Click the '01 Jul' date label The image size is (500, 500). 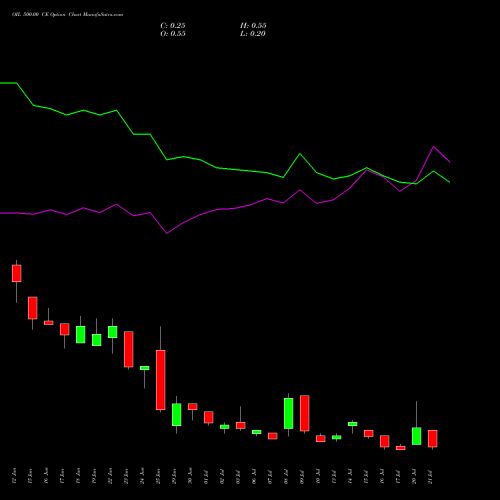coord(206,476)
